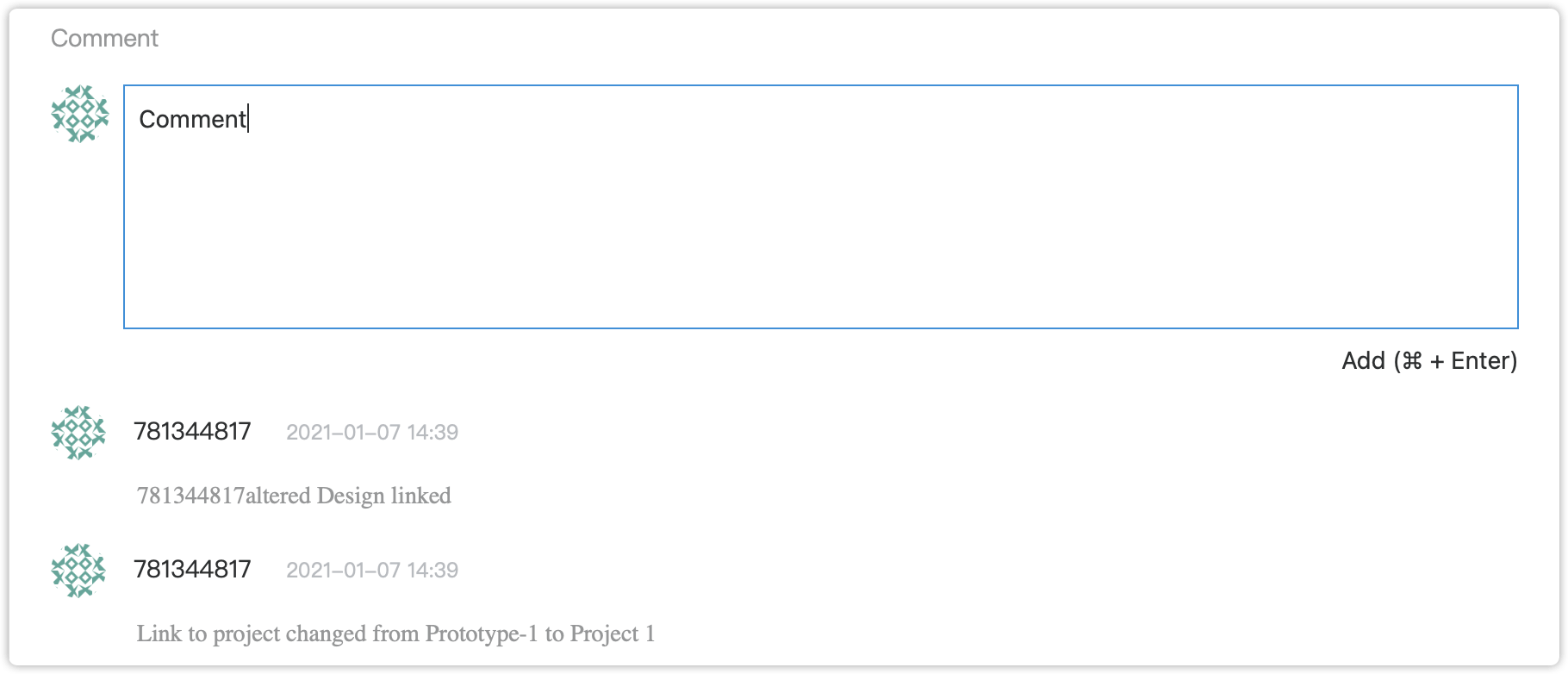The width and height of the screenshot is (1568, 674).
Task: Click the timestamp above the Design linked entry
Action: (x=372, y=432)
